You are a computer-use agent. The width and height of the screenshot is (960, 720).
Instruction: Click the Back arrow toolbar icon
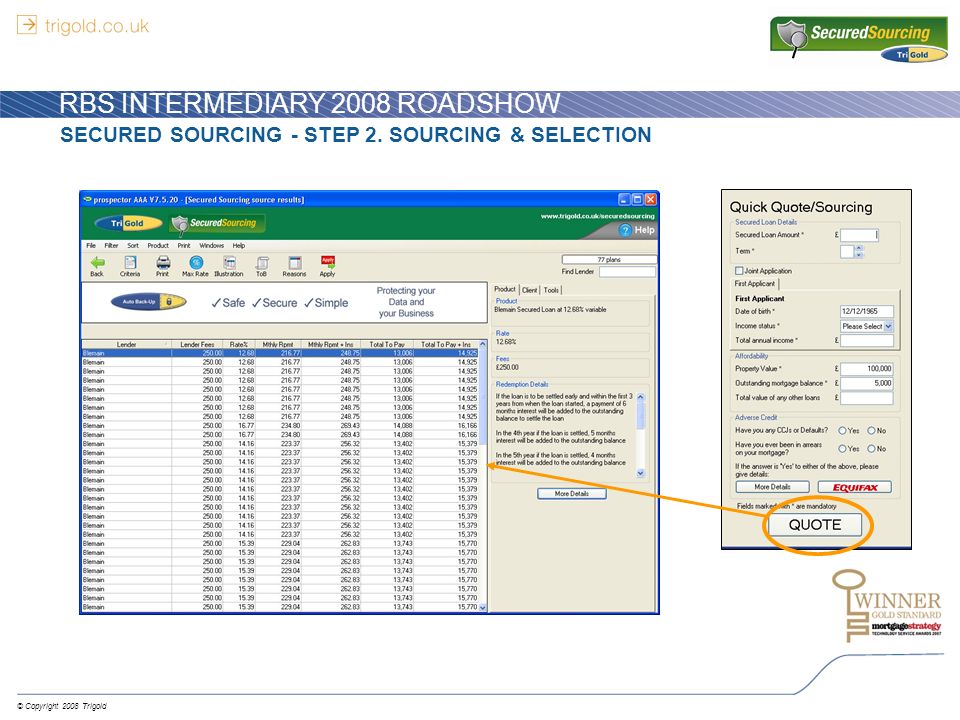coord(97,263)
